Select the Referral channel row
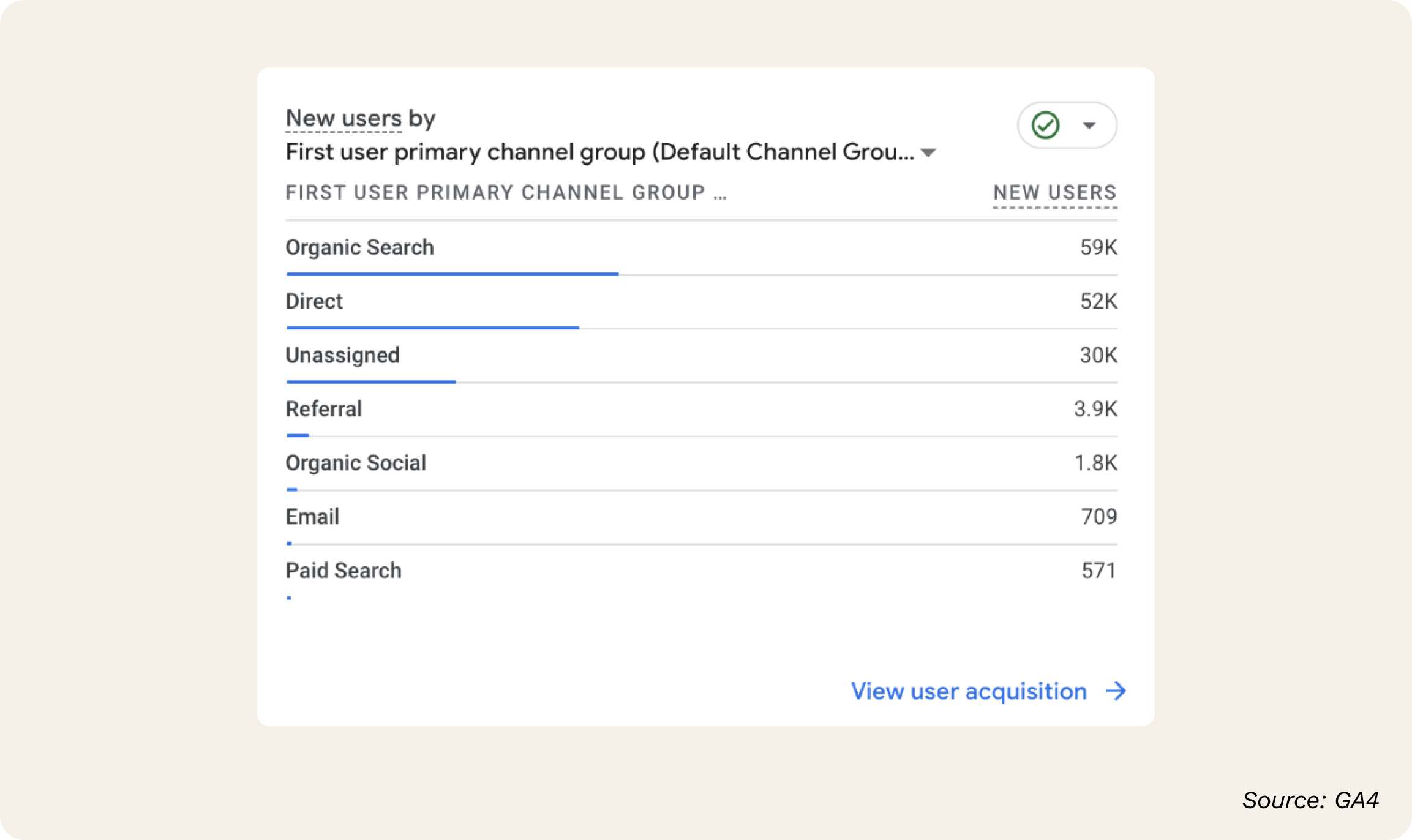The height and width of the screenshot is (840, 1412). (323, 409)
